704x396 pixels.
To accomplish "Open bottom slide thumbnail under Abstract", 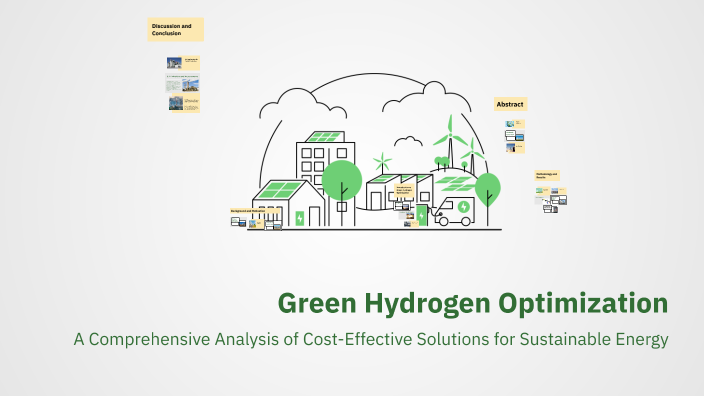I will tap(515, 148).
